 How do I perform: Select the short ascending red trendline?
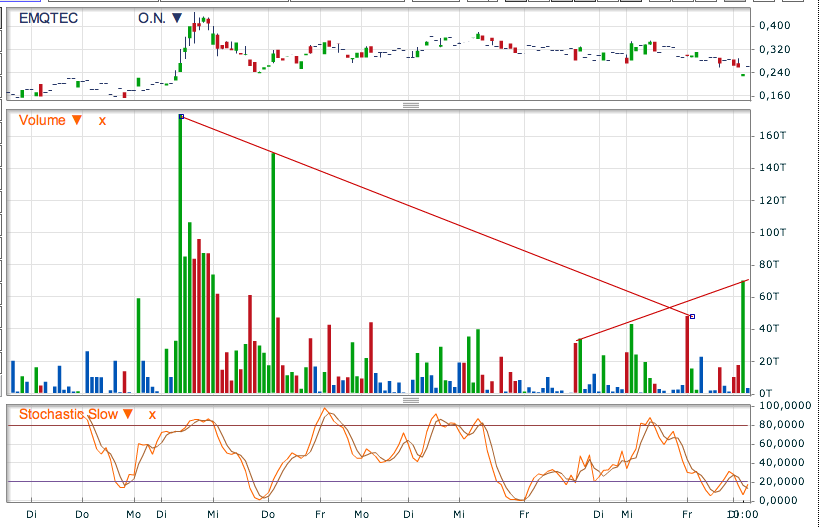pos(663,310)
